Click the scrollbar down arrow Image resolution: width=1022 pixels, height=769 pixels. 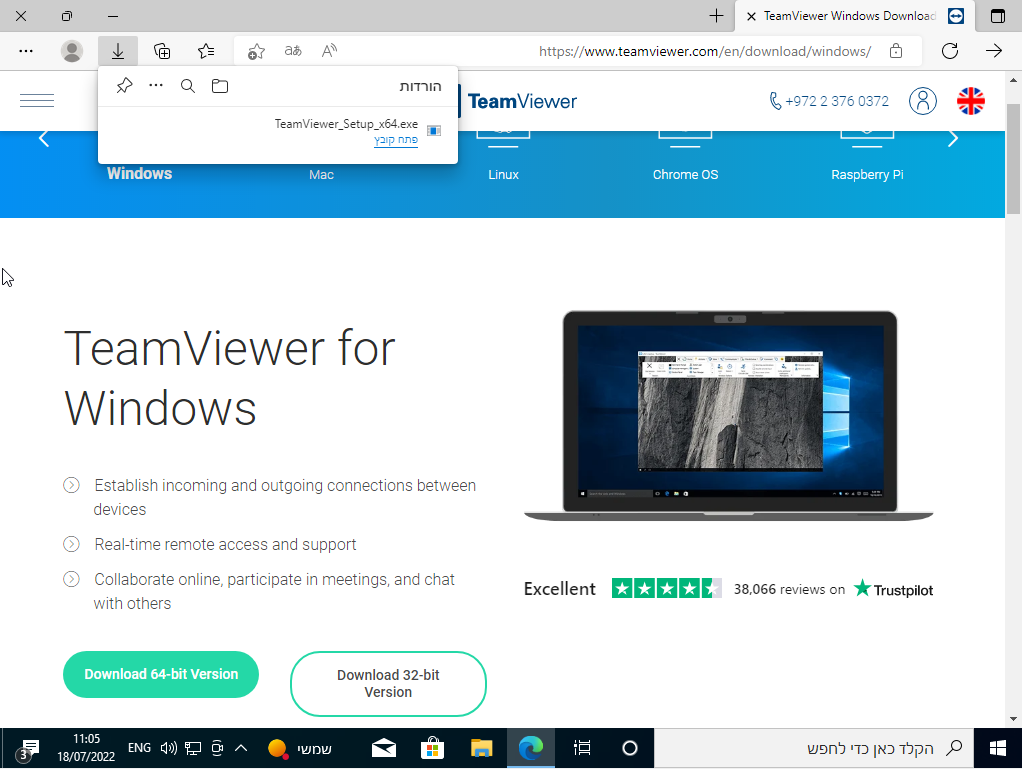(1013, 719)
